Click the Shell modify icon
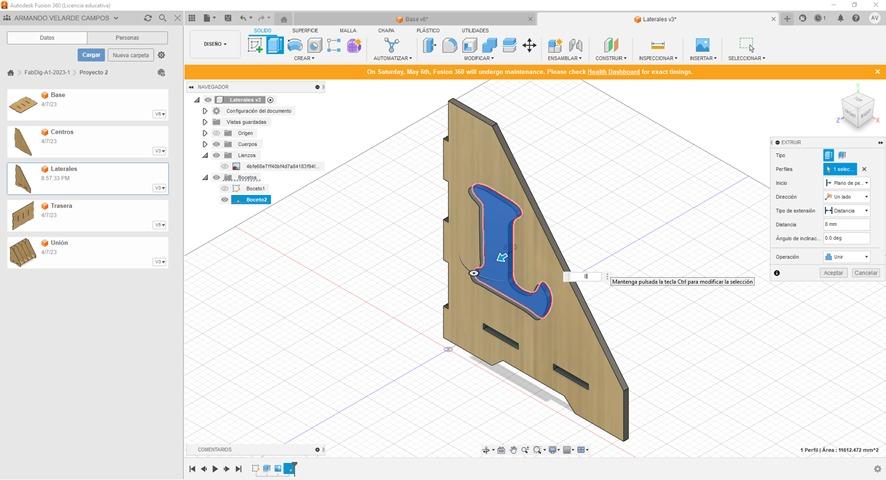Screen dimensions: 886x480 470,45
